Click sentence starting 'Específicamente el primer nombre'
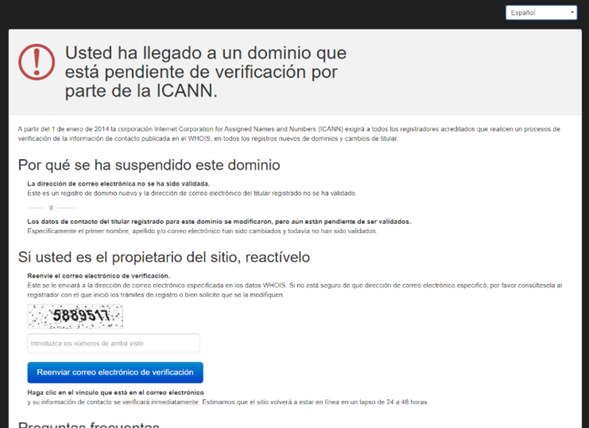This screenshot has height=428, width=589. [202, 231]
